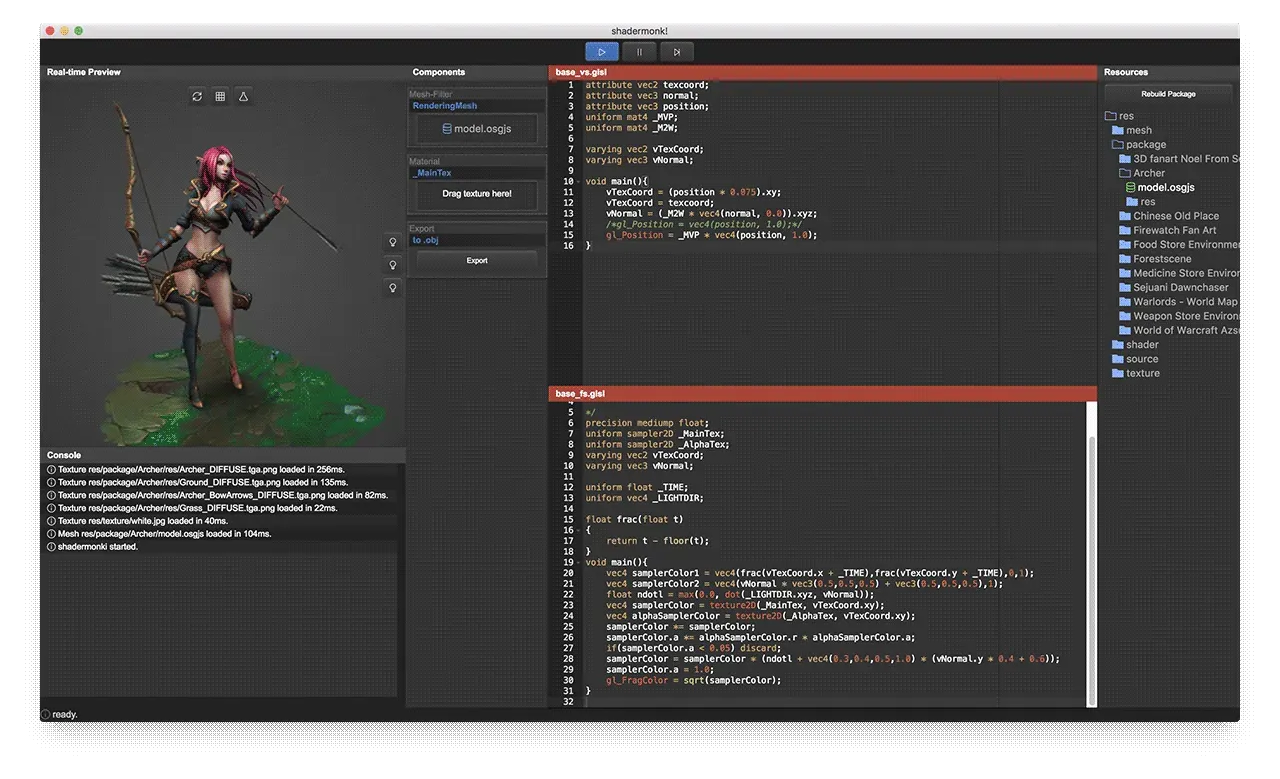Image resolution: width=1280 pixels, height=779 pixels.
Task: Click the Rebuild Package button
Action: coord(1168,94)
